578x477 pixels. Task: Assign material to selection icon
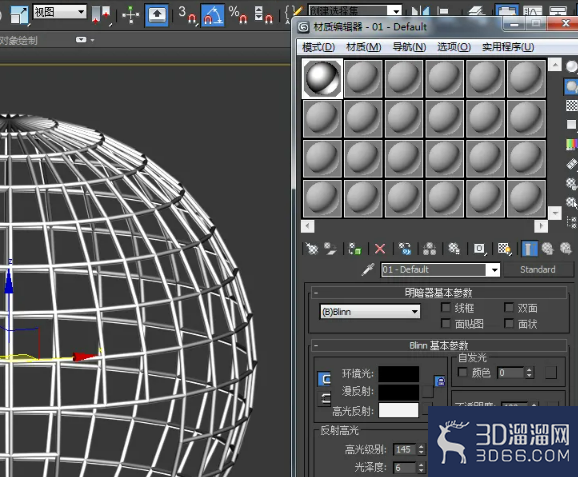(355, 249)
